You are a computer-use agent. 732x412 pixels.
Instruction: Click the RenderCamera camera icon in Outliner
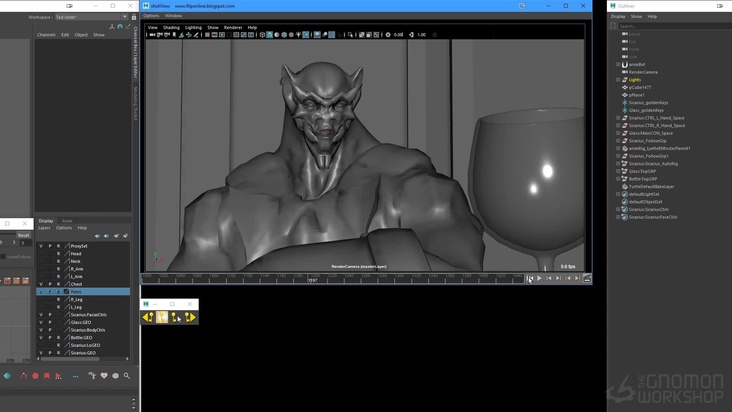(625, 72)
